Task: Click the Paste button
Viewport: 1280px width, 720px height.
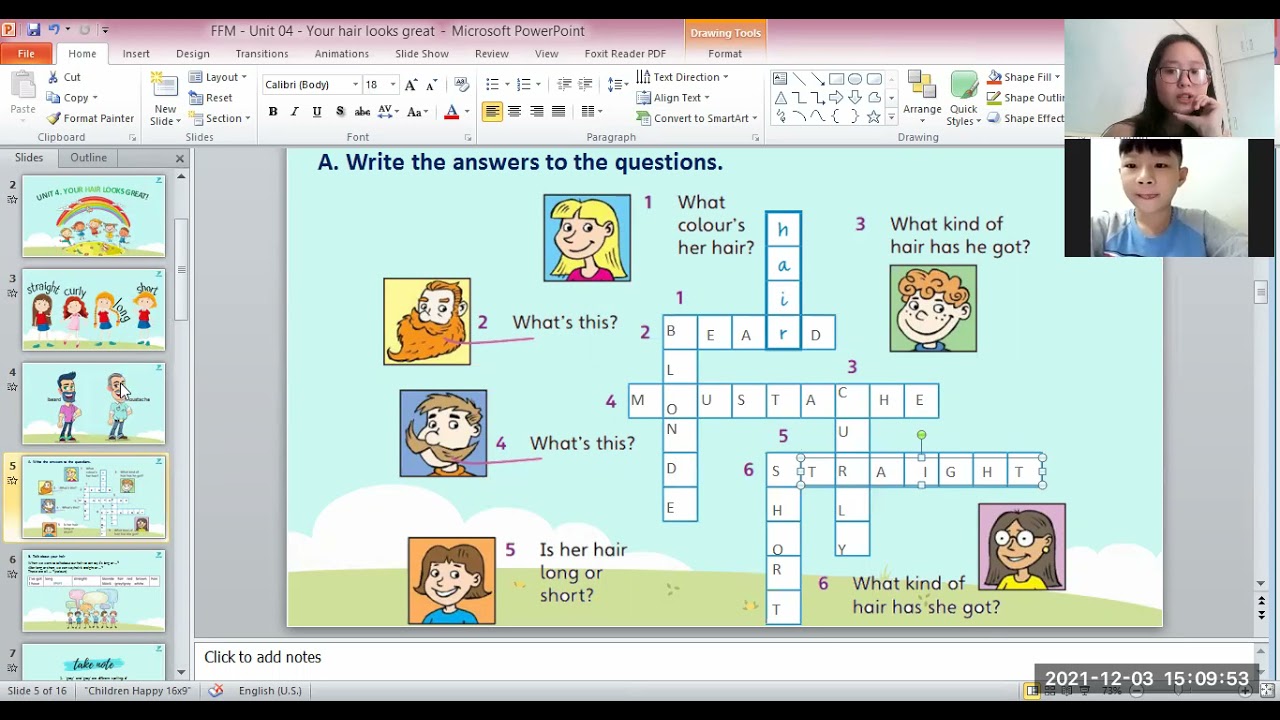Action: point(23,95)
